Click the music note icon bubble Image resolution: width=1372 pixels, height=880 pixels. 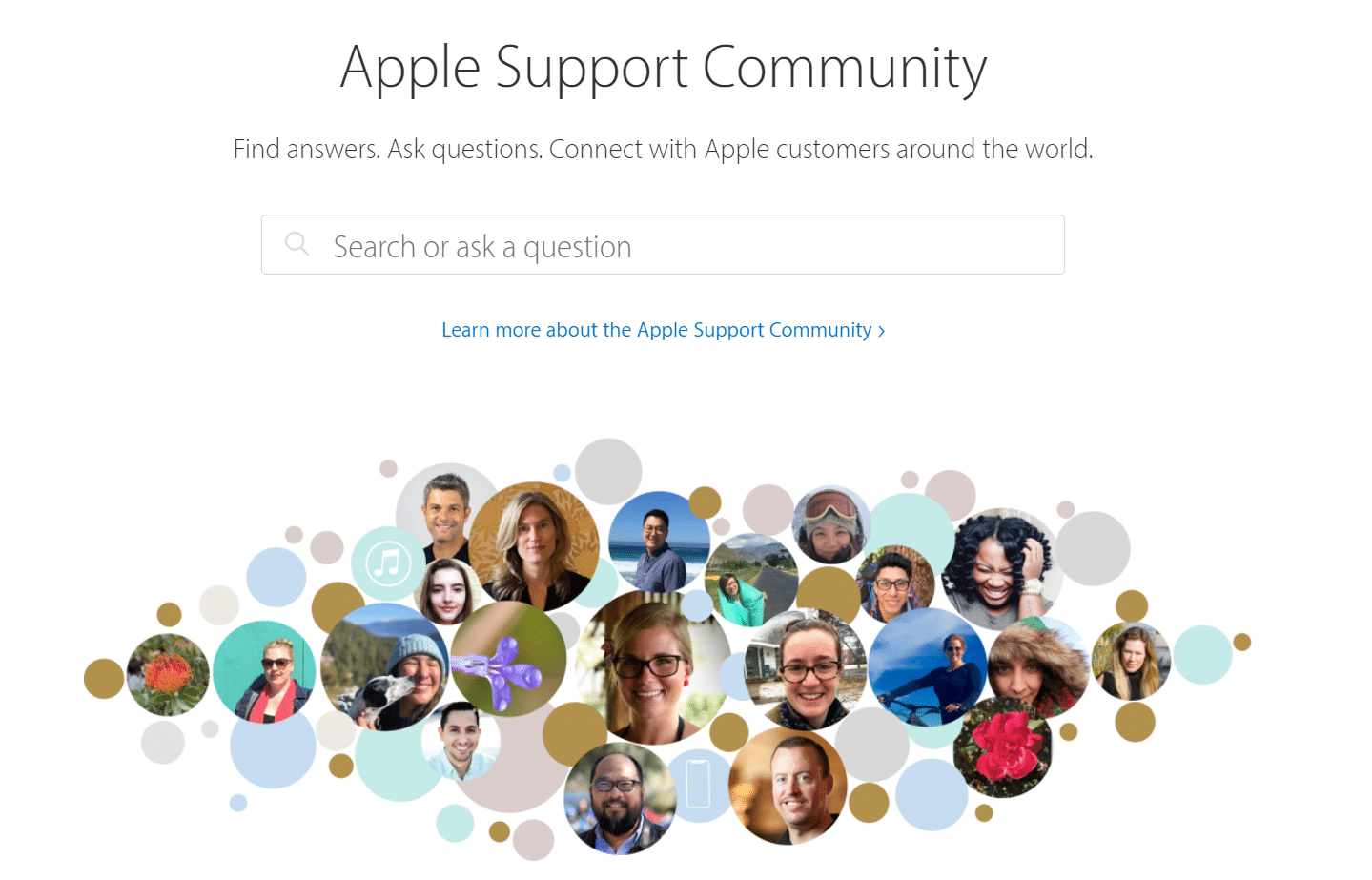386,564
